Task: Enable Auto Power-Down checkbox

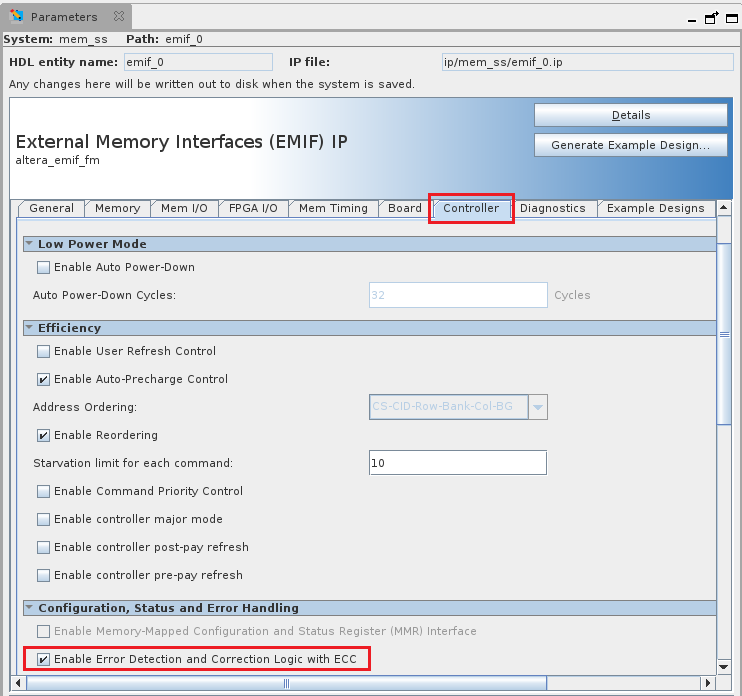Action: (44, 267)
